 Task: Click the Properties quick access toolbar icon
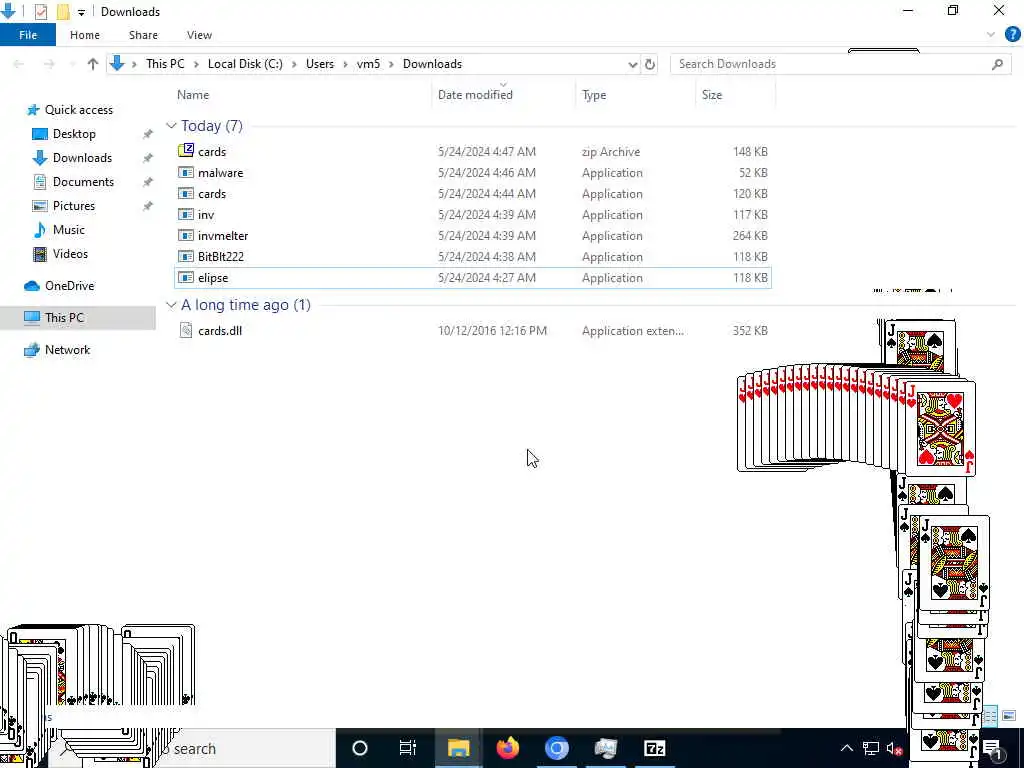tap(40, 12)
